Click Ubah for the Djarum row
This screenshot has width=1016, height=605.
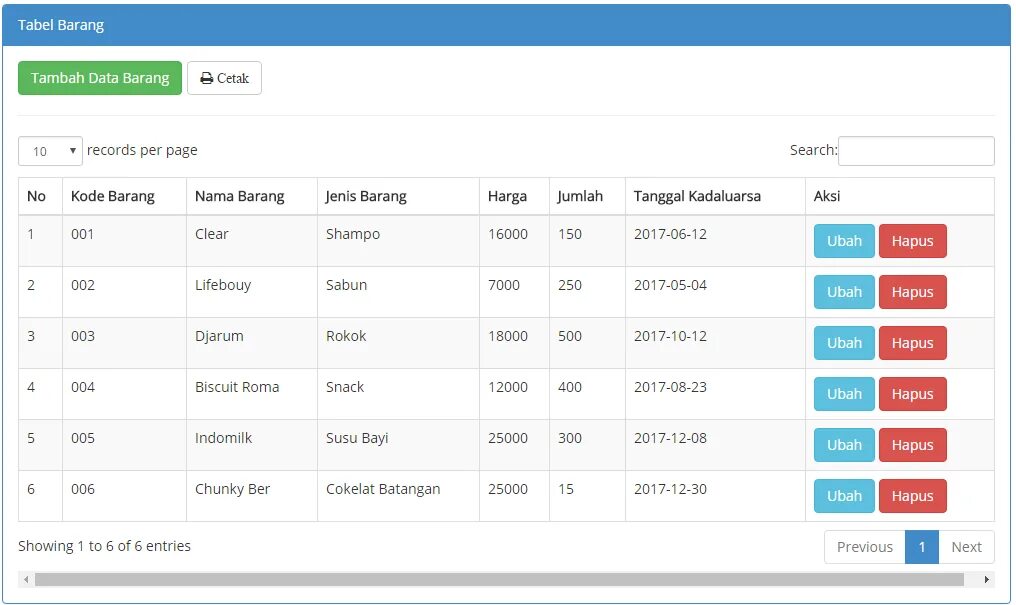click(844, 343)
